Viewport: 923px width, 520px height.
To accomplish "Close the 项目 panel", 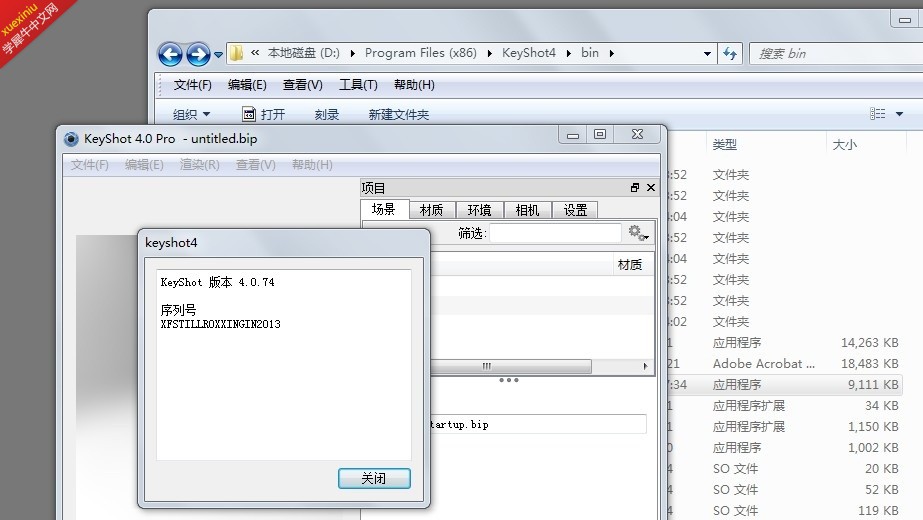I will tap(650, 188).
